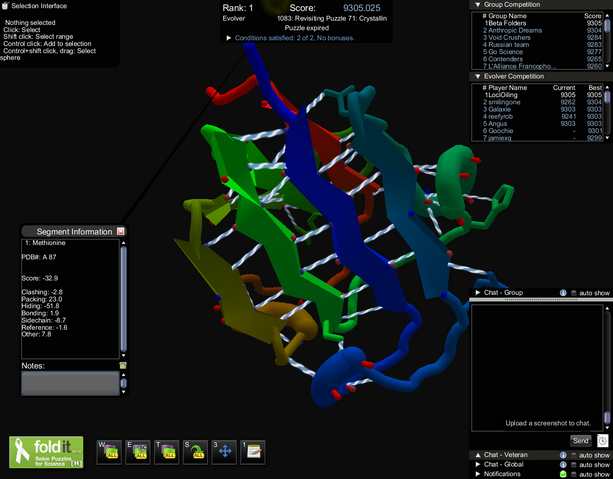This screenshot has width=613, height=479.
Task: Click the Chat - Veteran label
Action: coord(505,455)
